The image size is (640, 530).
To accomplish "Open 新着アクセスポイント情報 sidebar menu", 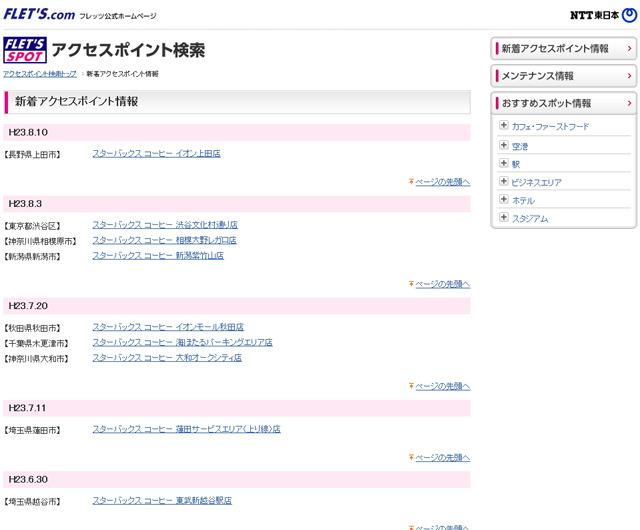I will [x=563, y=49].
